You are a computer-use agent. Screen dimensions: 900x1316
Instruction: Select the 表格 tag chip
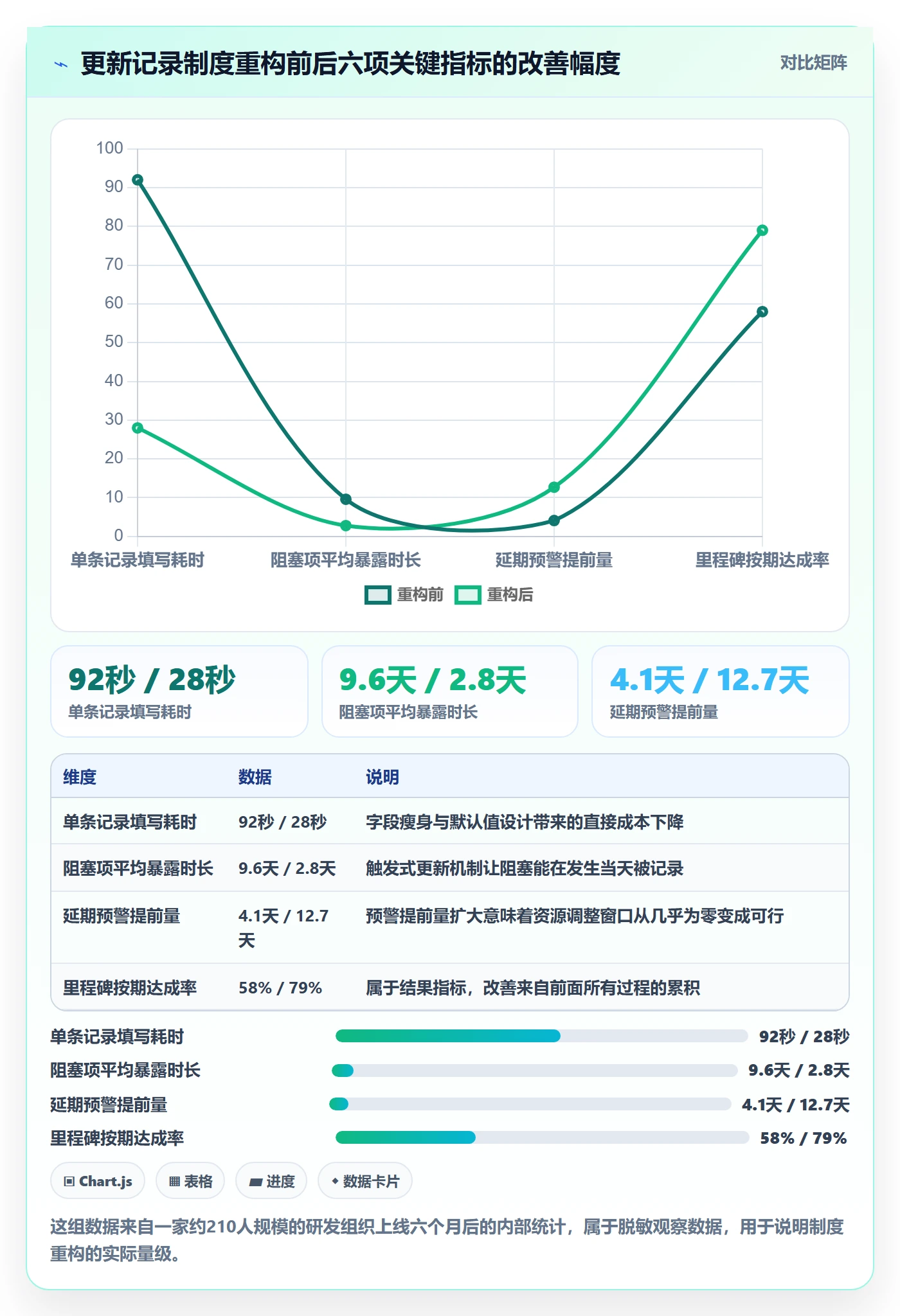(x=190, y=1181)
